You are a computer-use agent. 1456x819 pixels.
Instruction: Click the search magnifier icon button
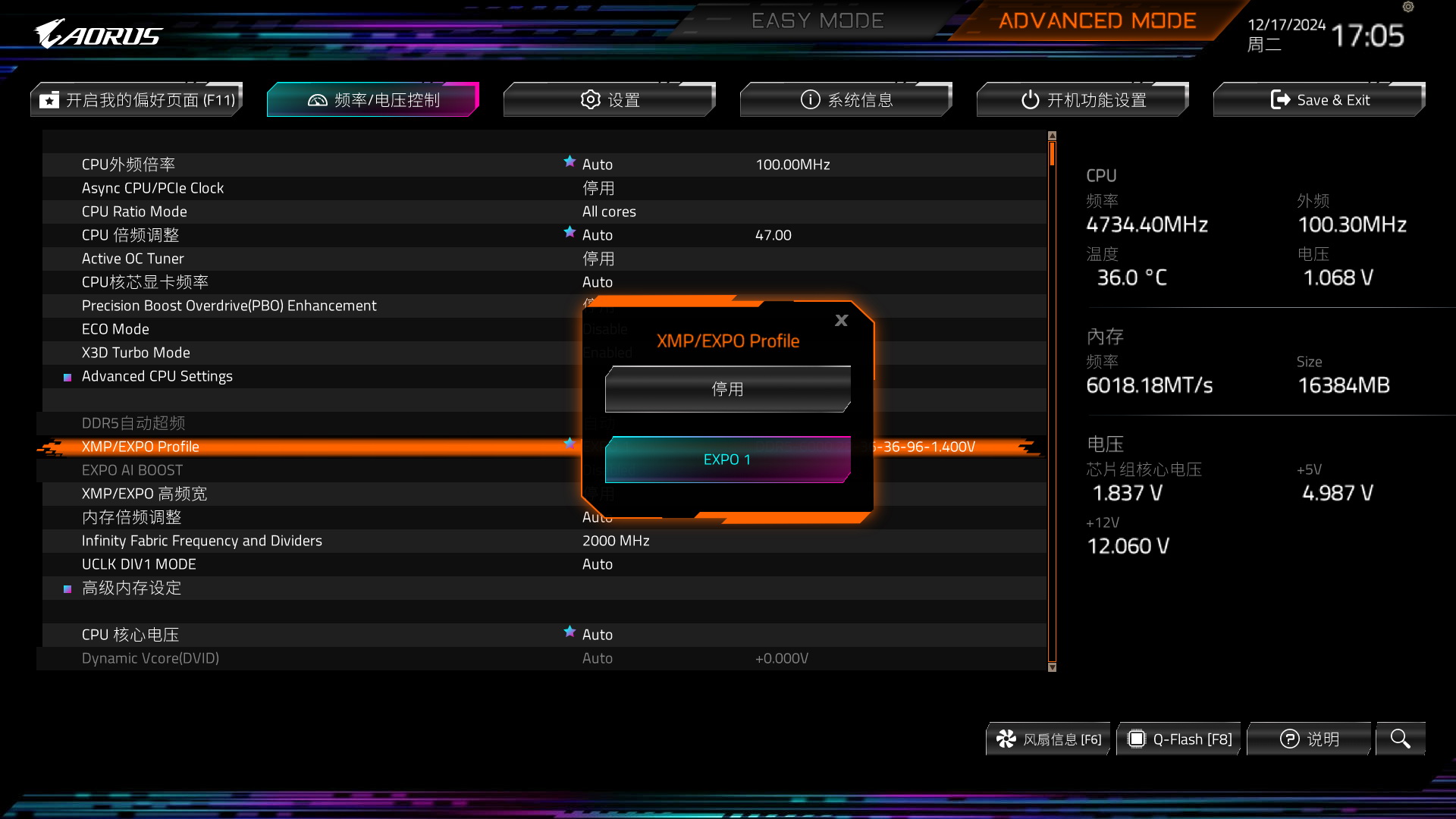(x=1401, y=739)
